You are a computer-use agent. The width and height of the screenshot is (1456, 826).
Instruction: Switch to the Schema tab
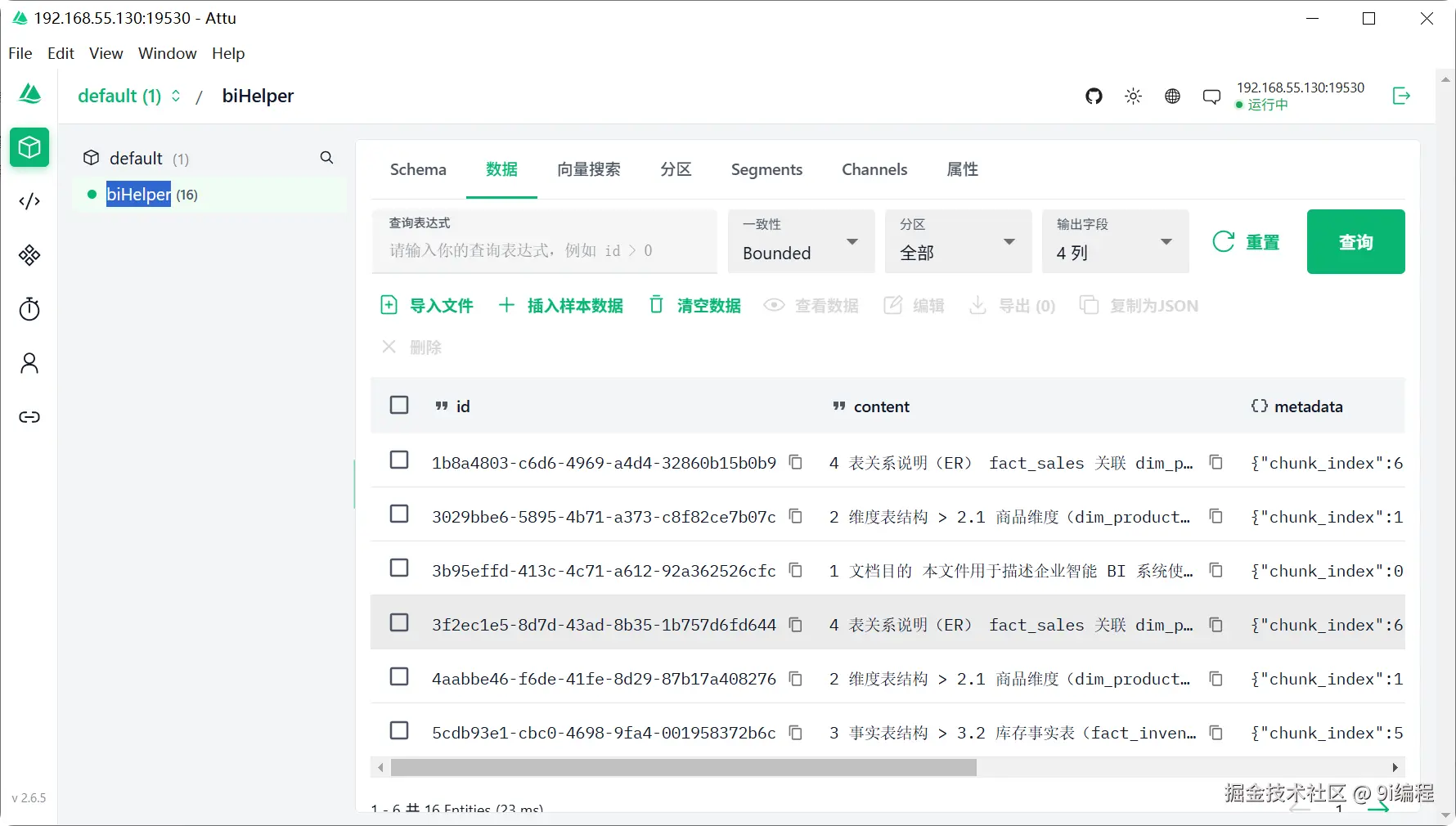(418, 169)
